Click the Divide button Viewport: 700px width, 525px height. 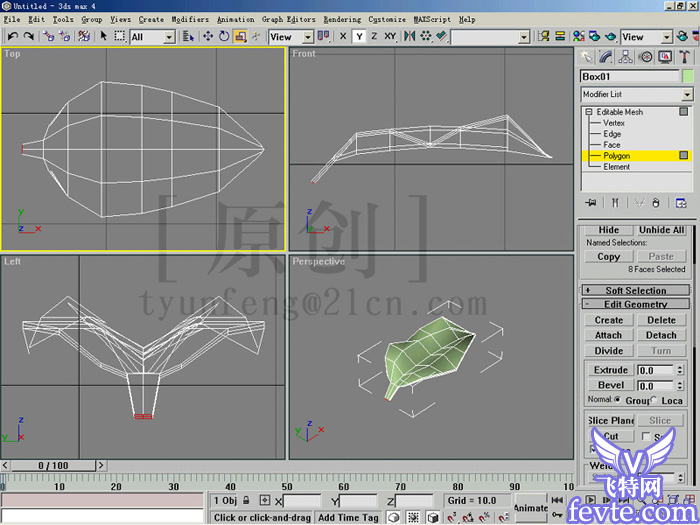coord(608,350)
